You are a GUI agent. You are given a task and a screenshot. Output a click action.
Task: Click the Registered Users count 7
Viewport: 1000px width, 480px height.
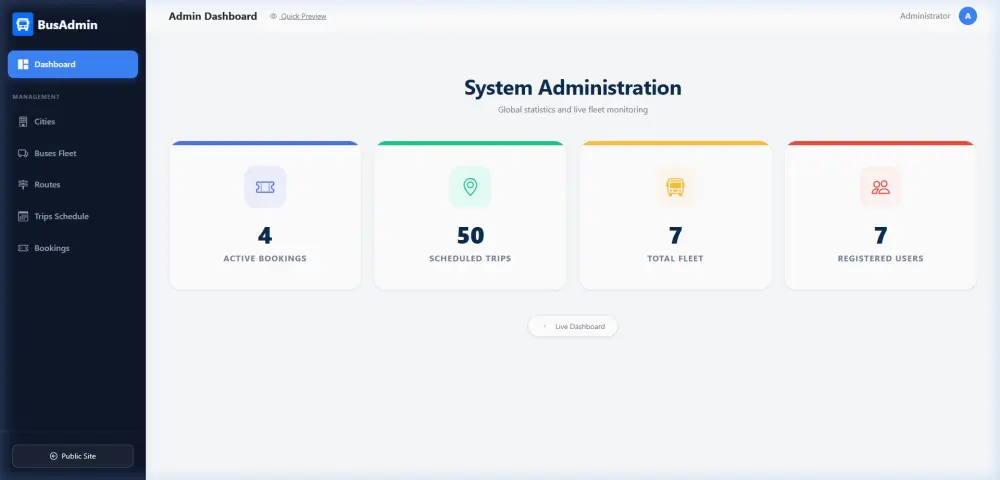pyautogui.click(x=881, y=235)
